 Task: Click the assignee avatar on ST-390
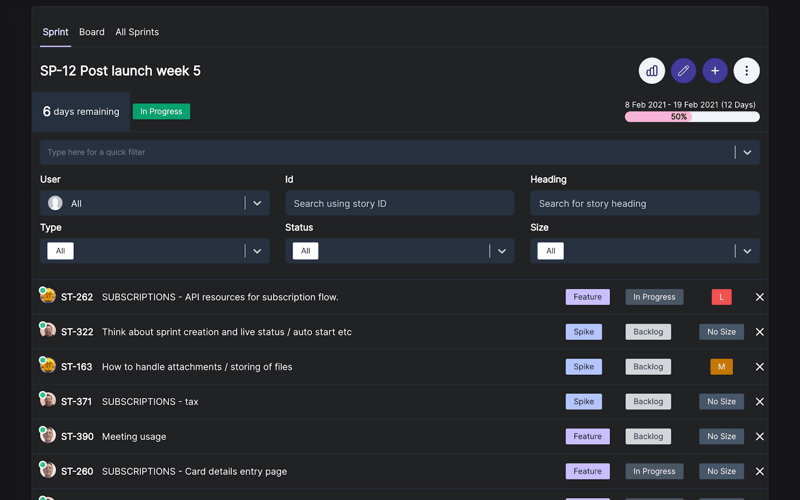click(47, 435)
